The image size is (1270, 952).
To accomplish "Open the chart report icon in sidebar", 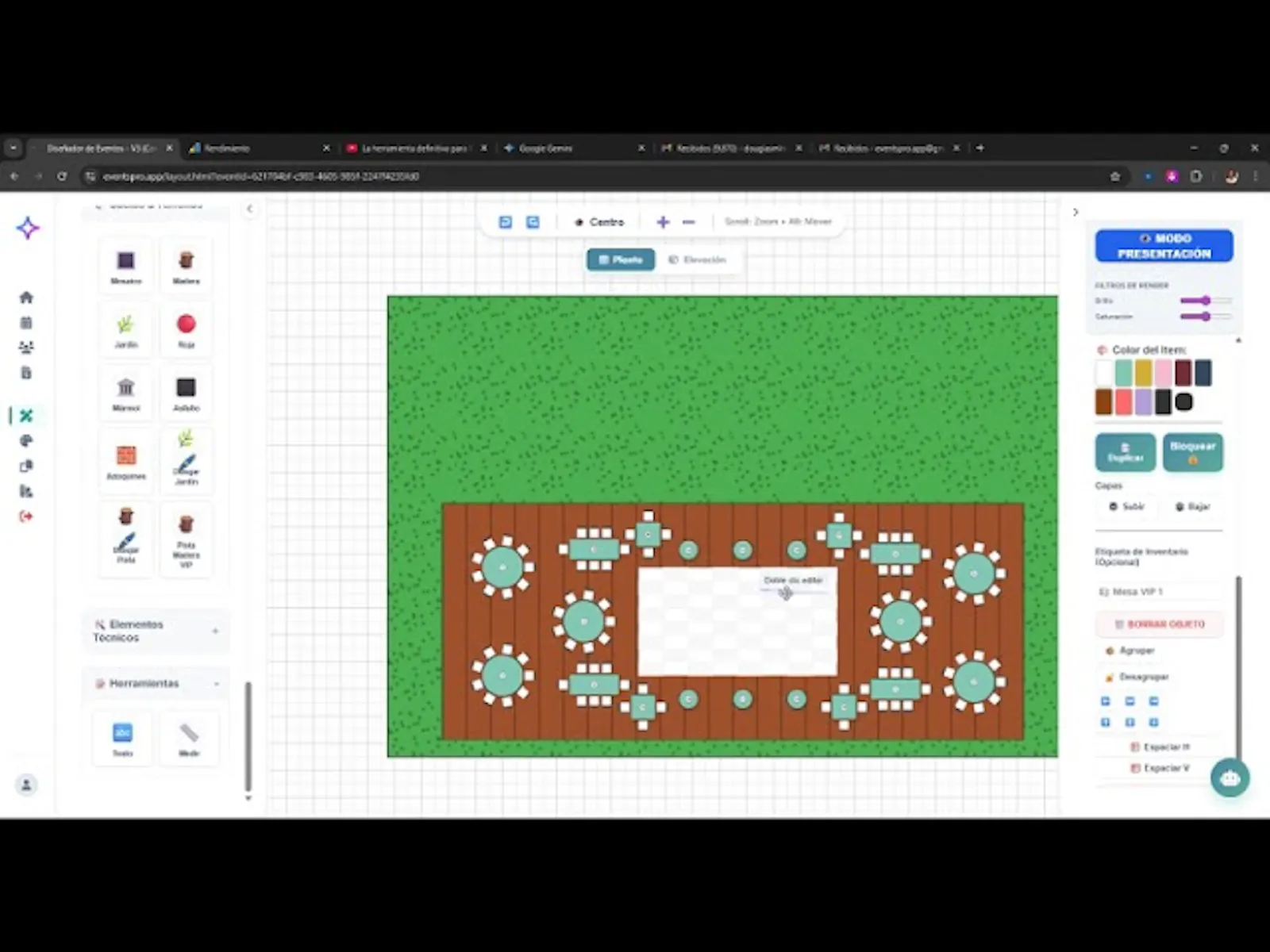I will [x=26, y=491].
